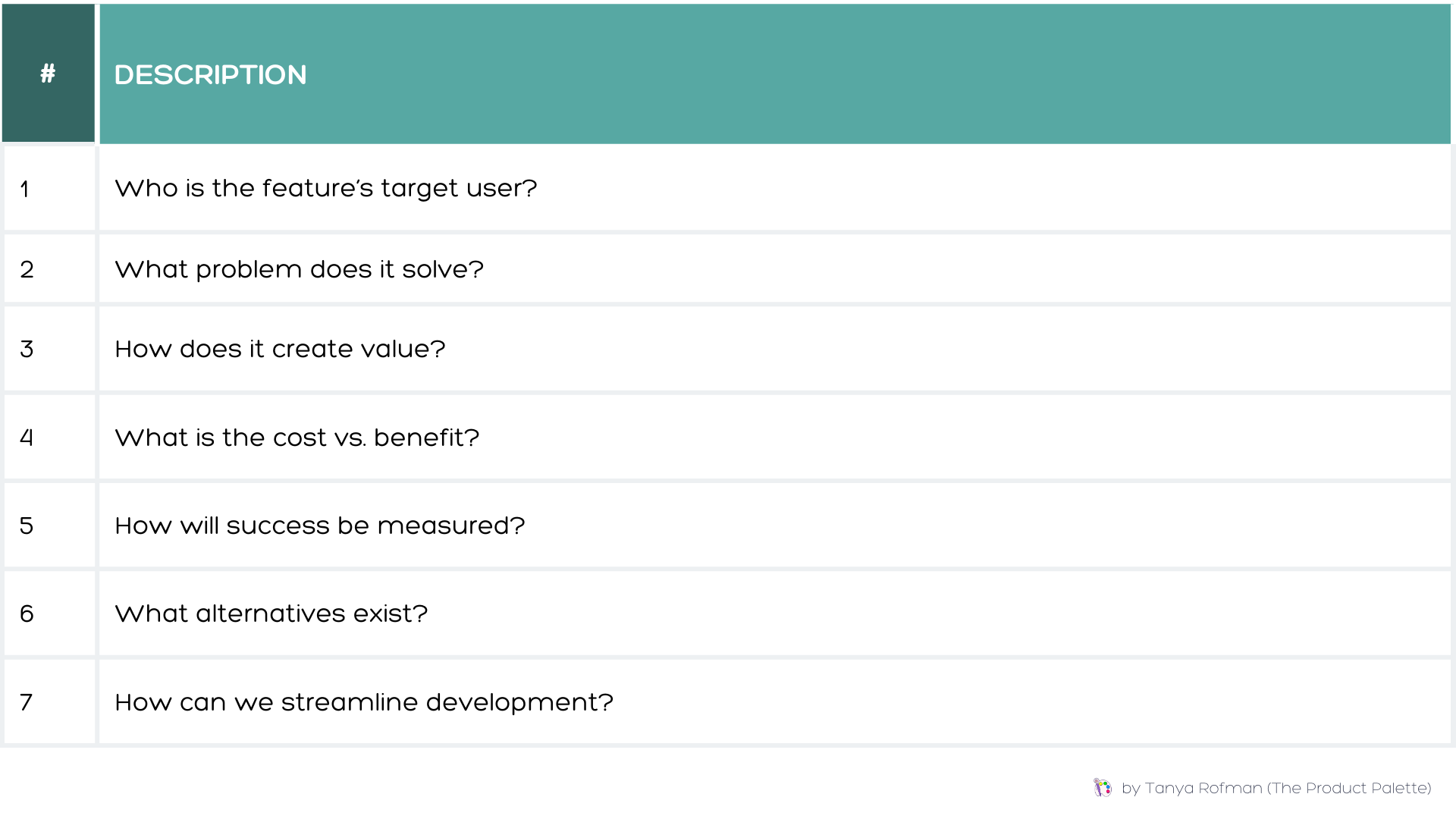
Task: Select "What problem does it solve?" text
Action: click(299, 269)
